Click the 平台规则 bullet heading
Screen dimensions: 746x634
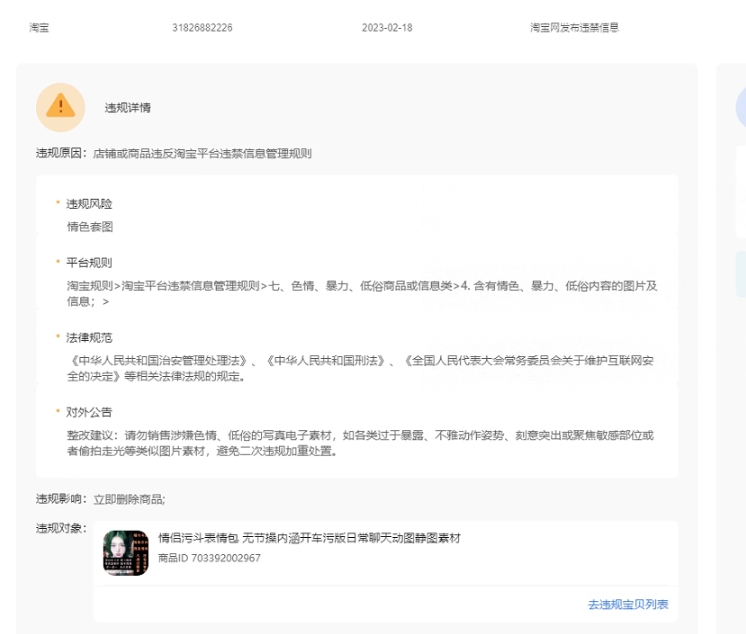pyautogui.click(x=89, y=262)
